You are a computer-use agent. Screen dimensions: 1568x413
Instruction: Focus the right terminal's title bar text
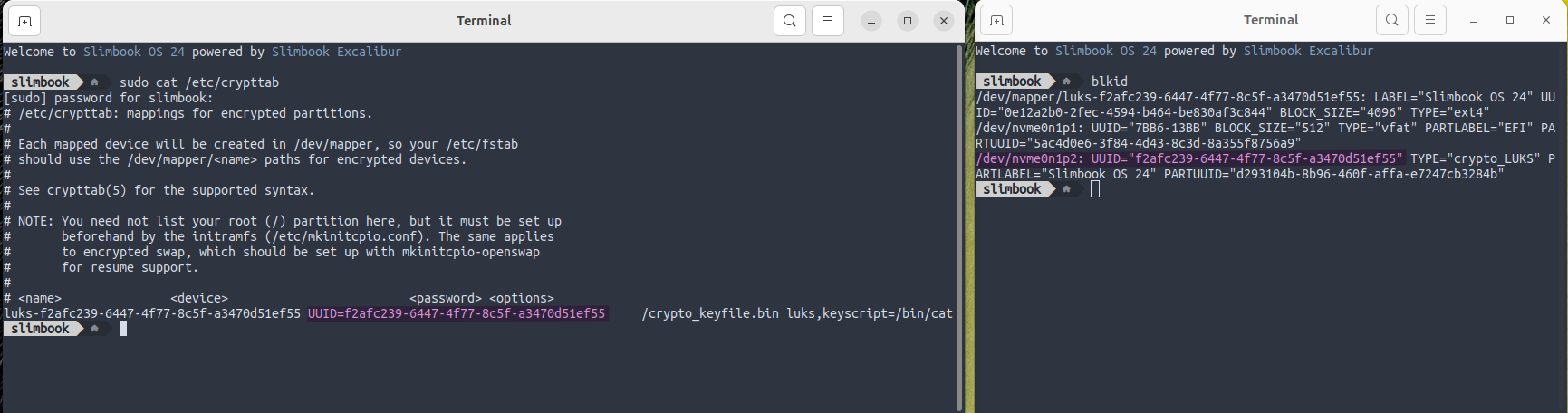[x=1271, y=20]
